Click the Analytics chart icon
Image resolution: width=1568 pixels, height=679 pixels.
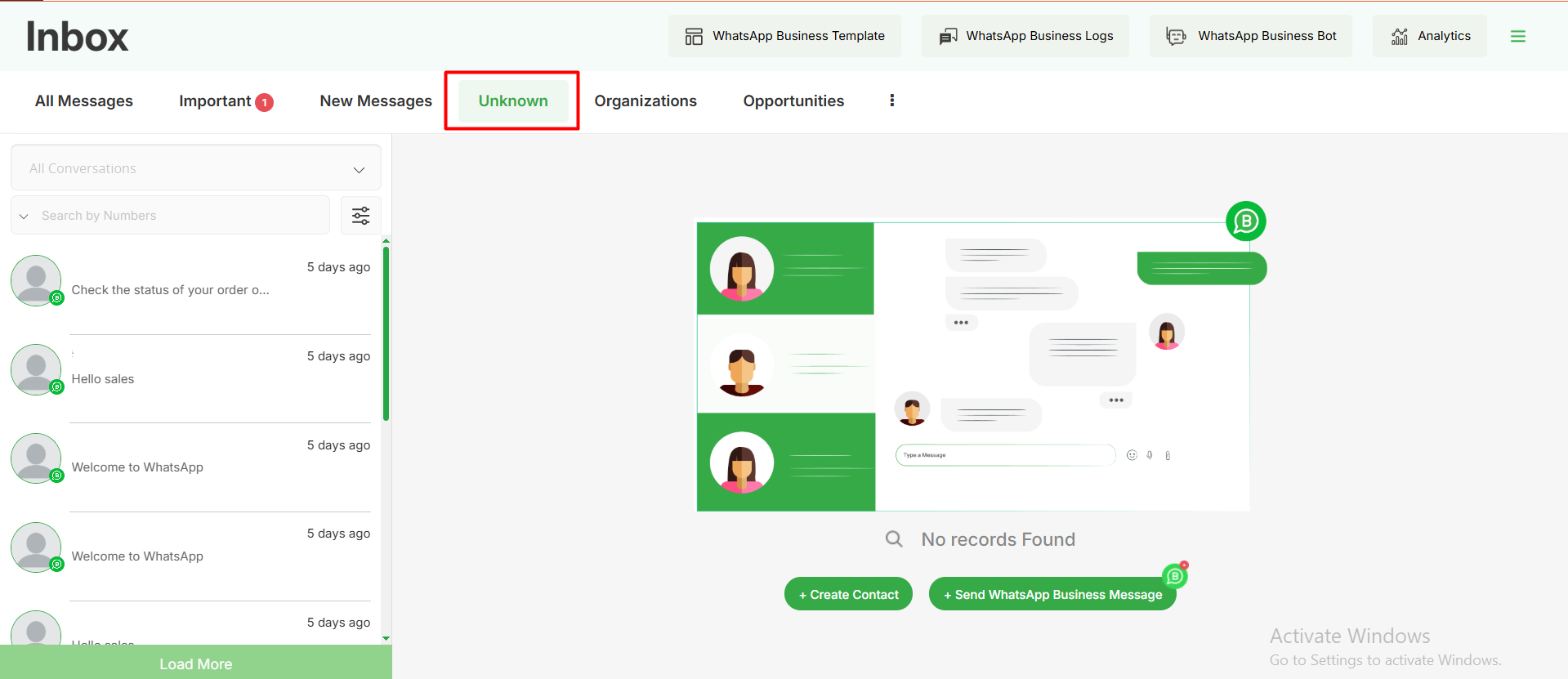tap(1400, 36)
